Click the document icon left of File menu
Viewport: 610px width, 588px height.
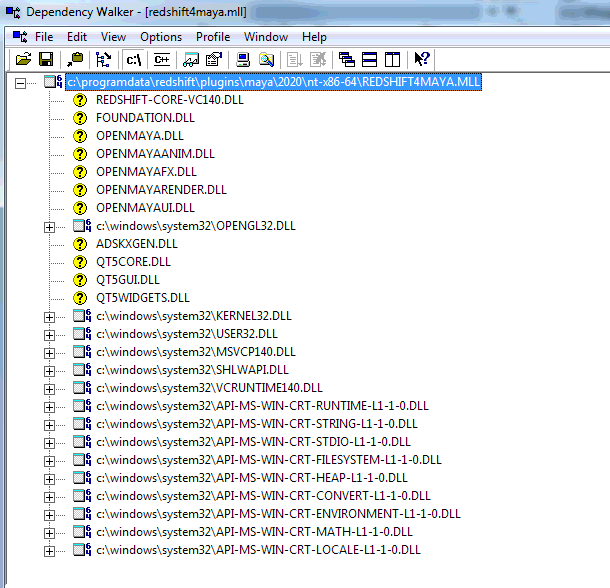coord(20,37)
